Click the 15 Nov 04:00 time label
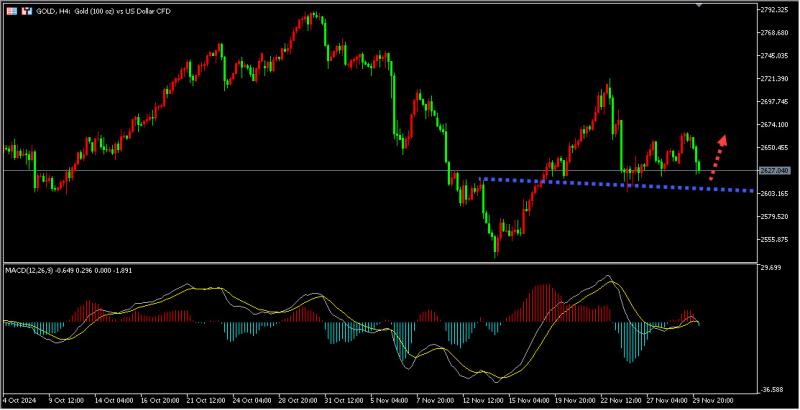The width and height of the screenshot is (800, 410). [529, 400]
